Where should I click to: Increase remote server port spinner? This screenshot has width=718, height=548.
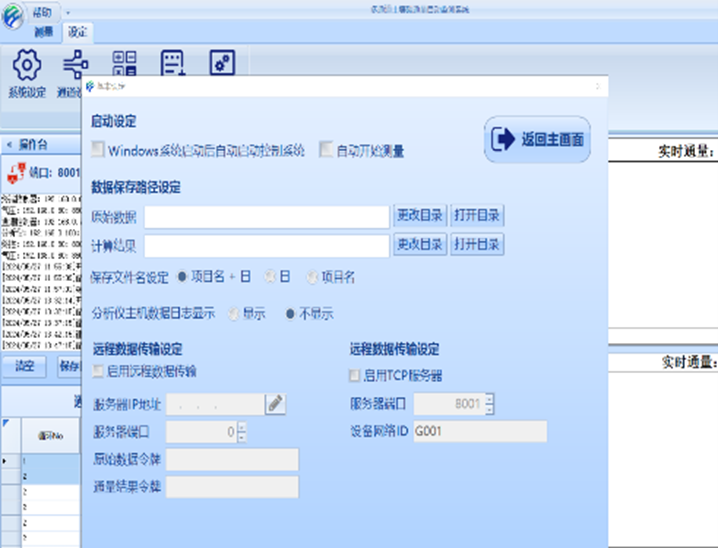pos(242,427)
